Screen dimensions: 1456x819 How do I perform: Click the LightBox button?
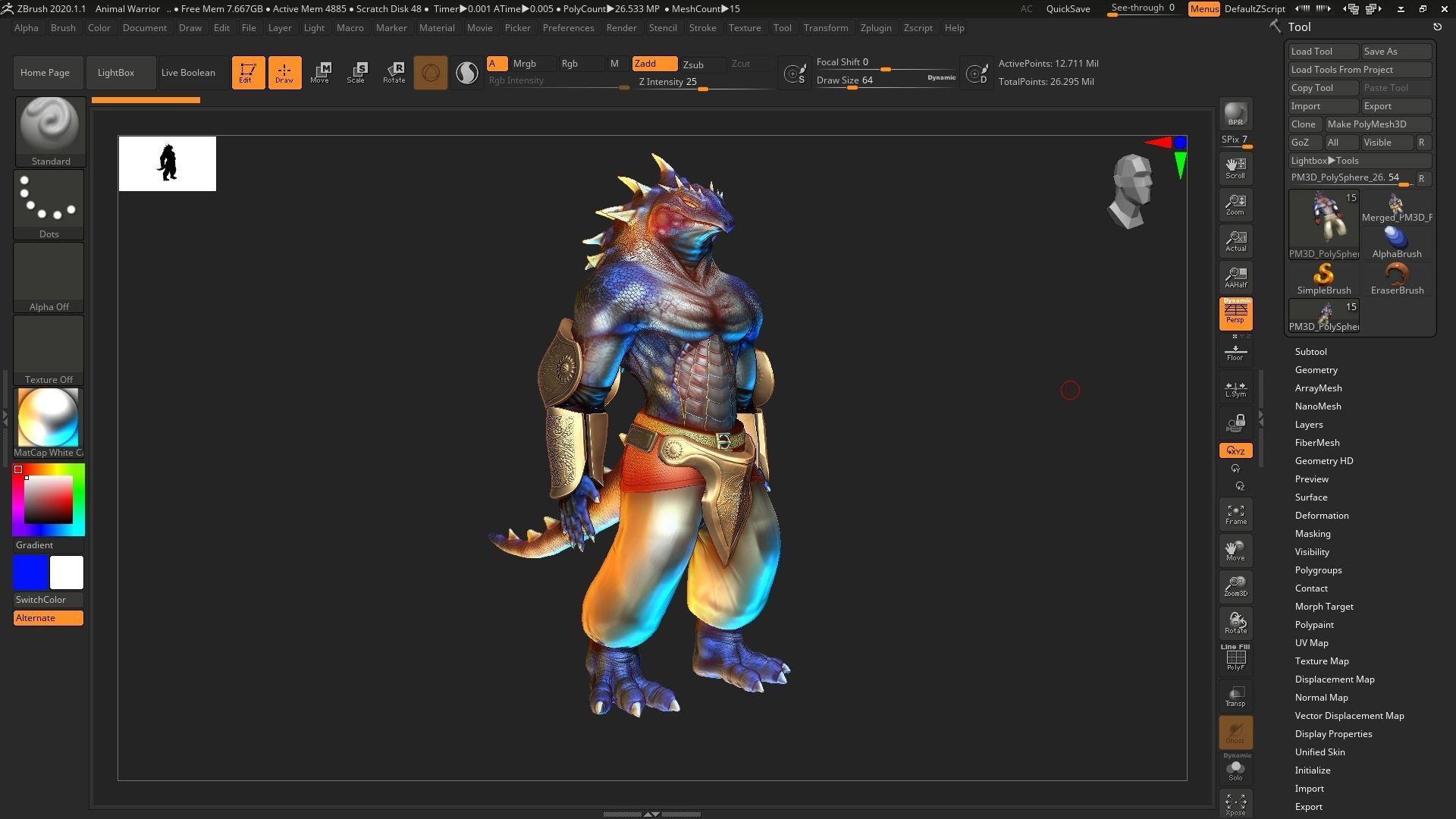coord(116,73)
